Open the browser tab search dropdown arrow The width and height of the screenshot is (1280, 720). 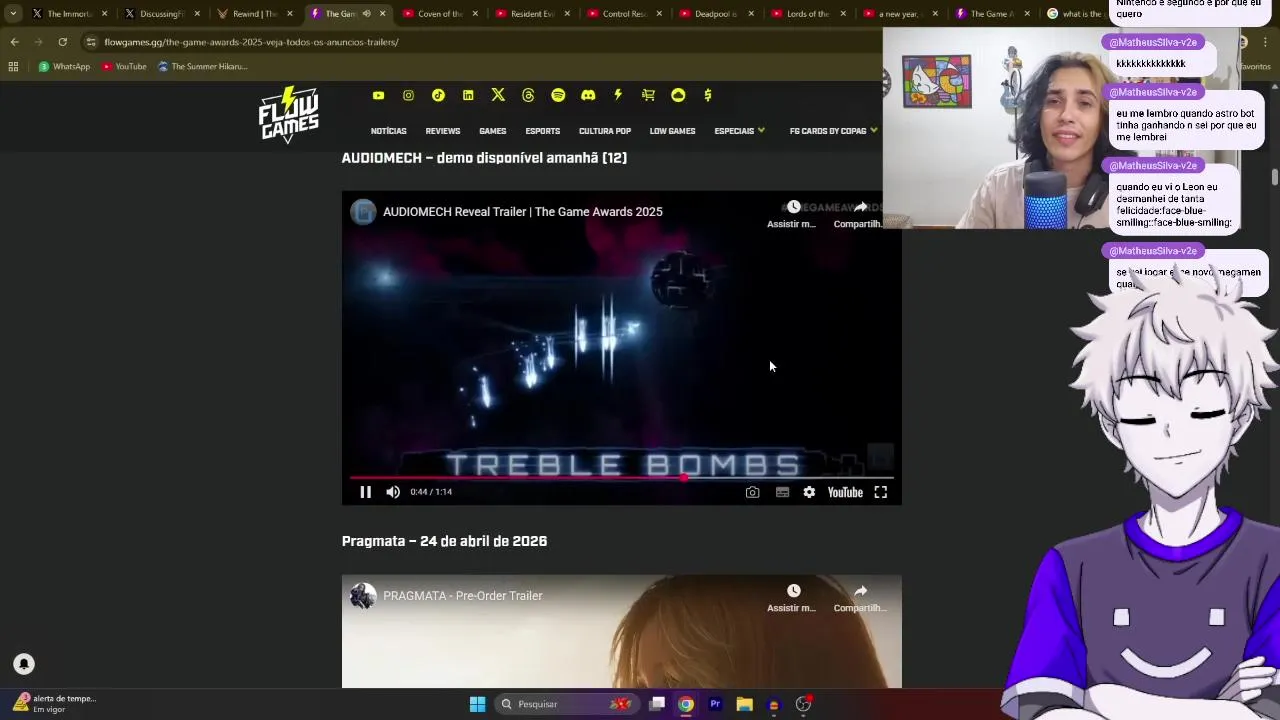tap(13, 14)
